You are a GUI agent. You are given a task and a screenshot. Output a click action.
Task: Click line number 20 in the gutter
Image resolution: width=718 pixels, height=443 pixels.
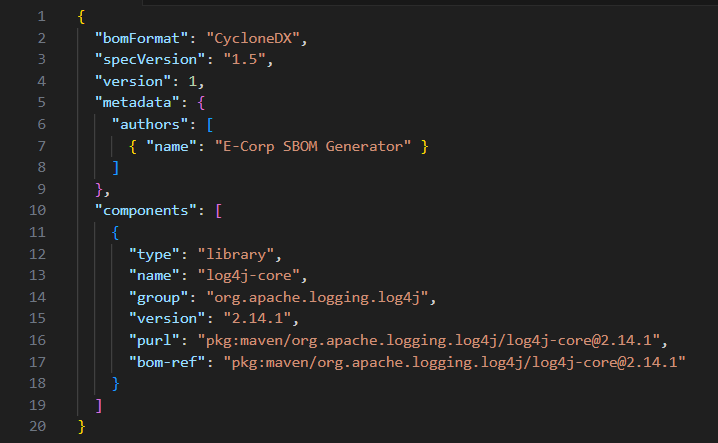tap(37, 427)
